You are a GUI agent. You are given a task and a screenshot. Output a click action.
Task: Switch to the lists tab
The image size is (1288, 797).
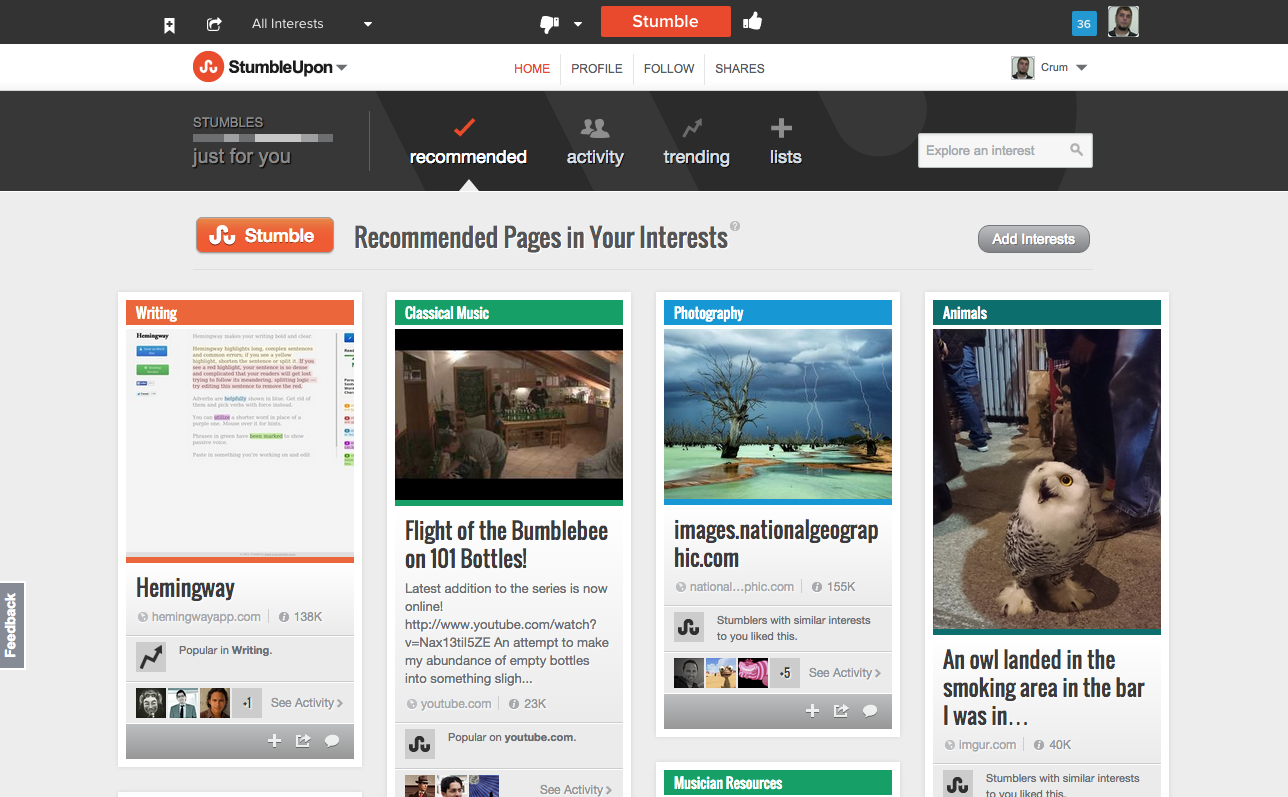point(785,142)
